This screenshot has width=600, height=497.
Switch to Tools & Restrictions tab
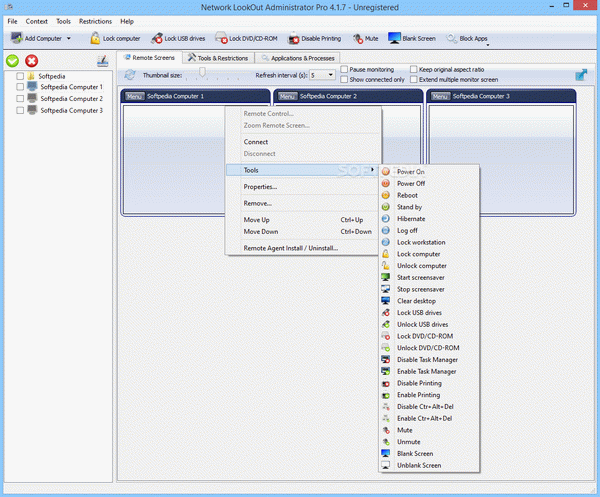218,58
